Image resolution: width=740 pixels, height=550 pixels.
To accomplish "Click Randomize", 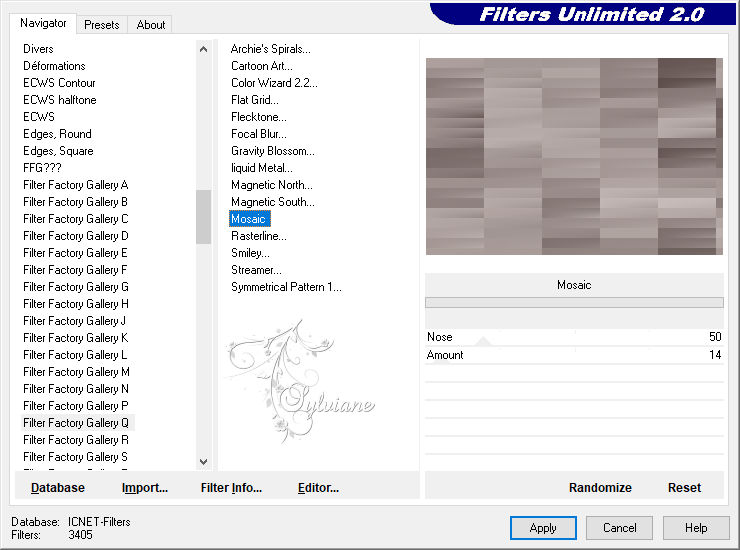I will [x=600, y=488].
